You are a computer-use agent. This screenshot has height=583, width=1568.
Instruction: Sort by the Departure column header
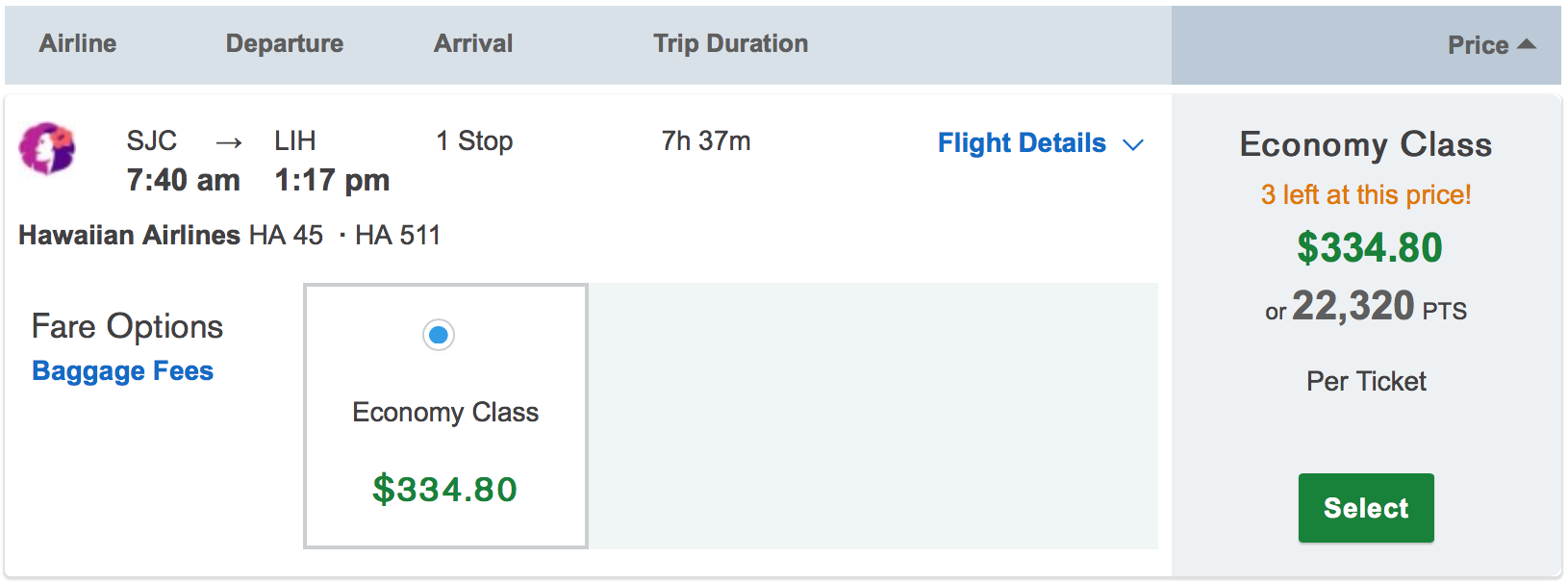coord(285,43)
